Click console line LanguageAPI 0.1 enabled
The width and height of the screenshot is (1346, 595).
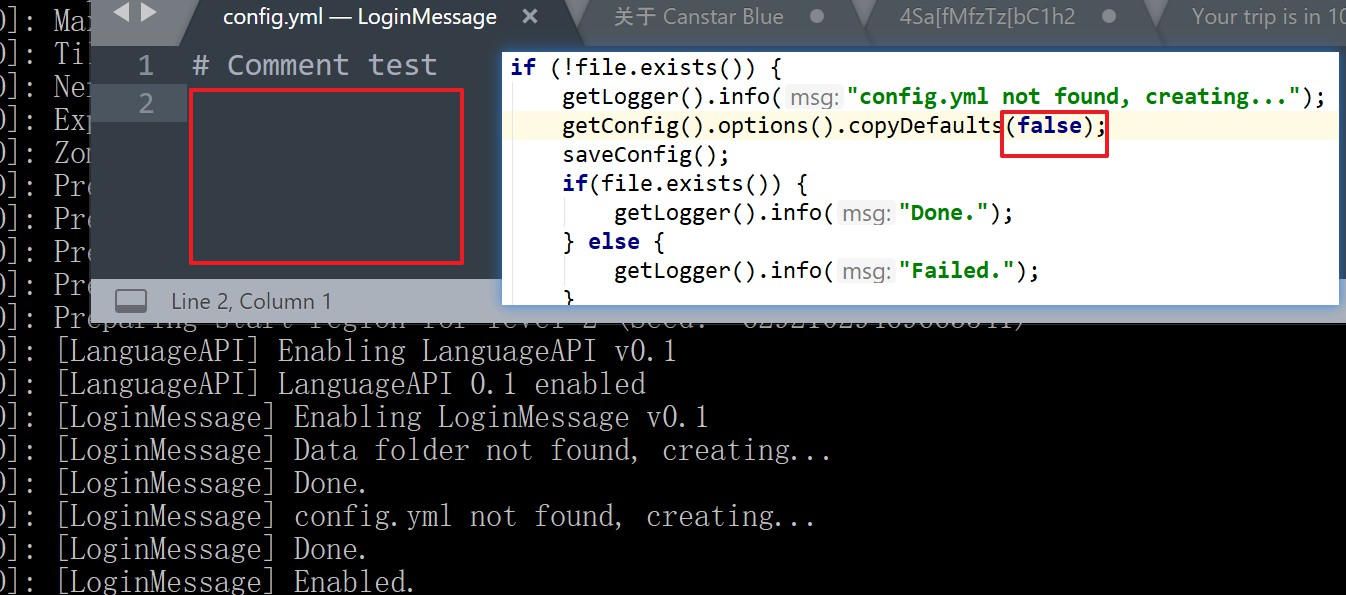[x=351, y=384]
